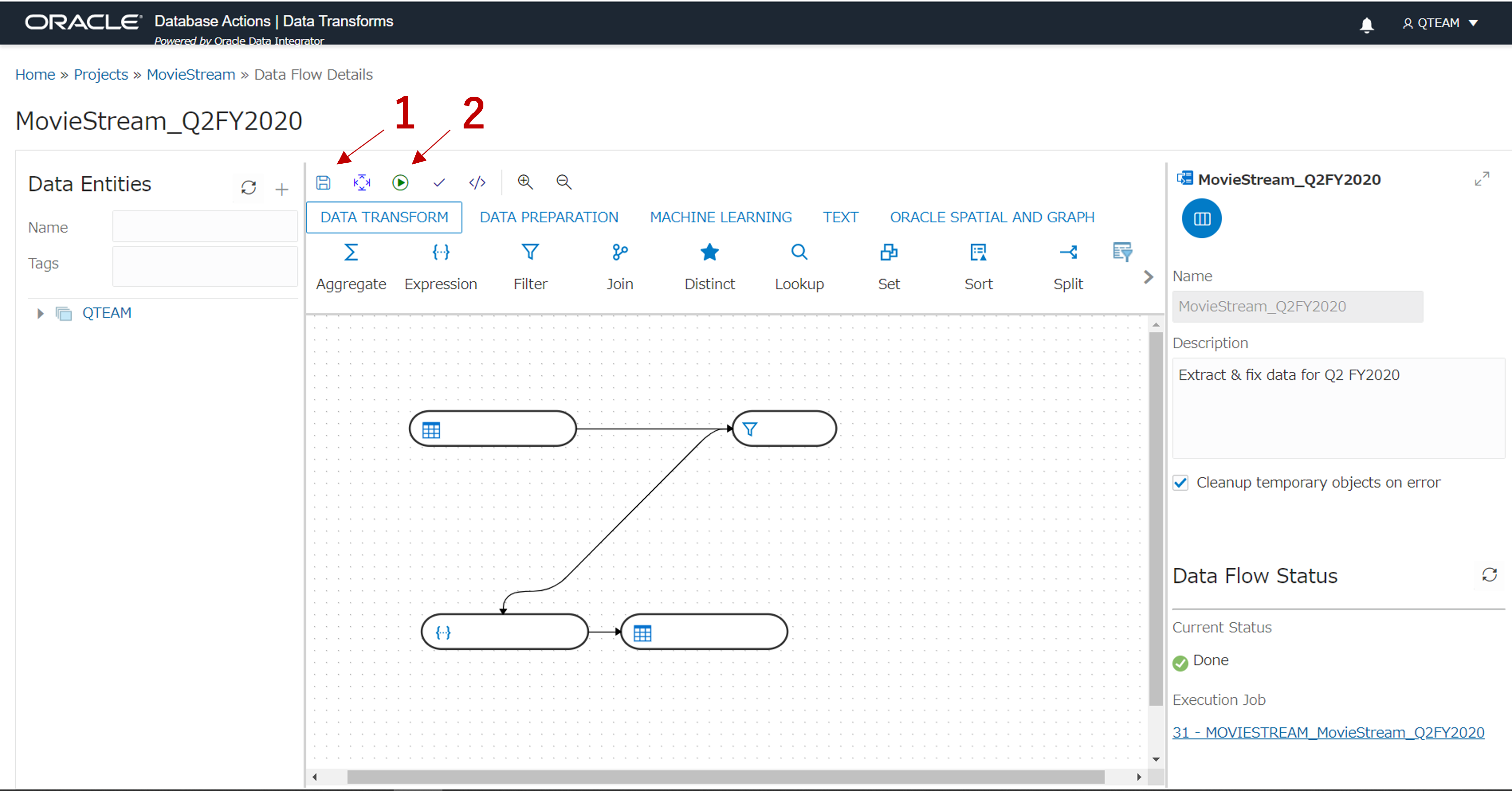Enable auto-fit layout view toggle
Screen dimensions: 1512x791
point(362,182)
